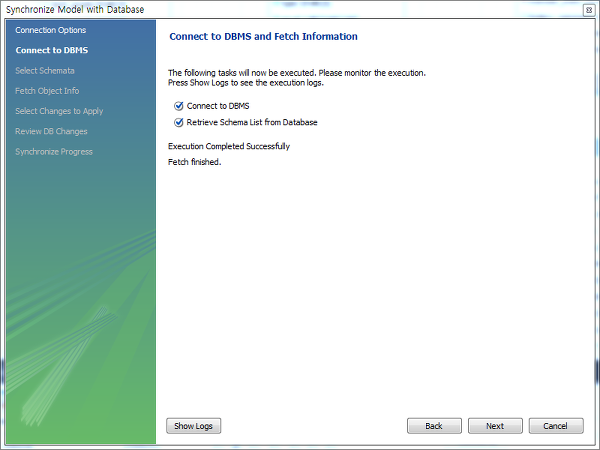The width and height of the screenshot is (600, 450).
Task: Click the Connect to DBMS task label
Action: tap(218, 106)
